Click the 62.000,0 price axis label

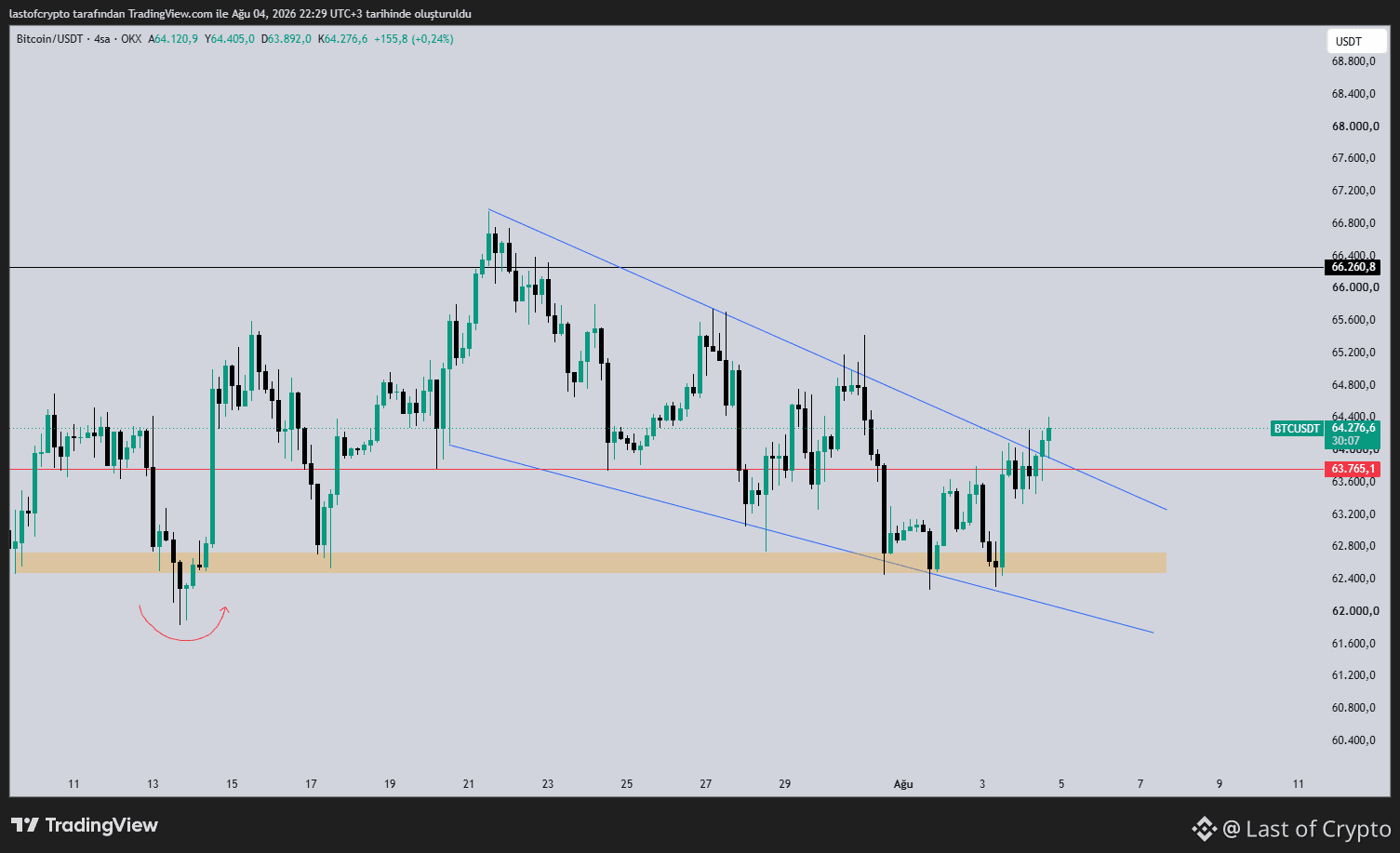(1355, 611)
